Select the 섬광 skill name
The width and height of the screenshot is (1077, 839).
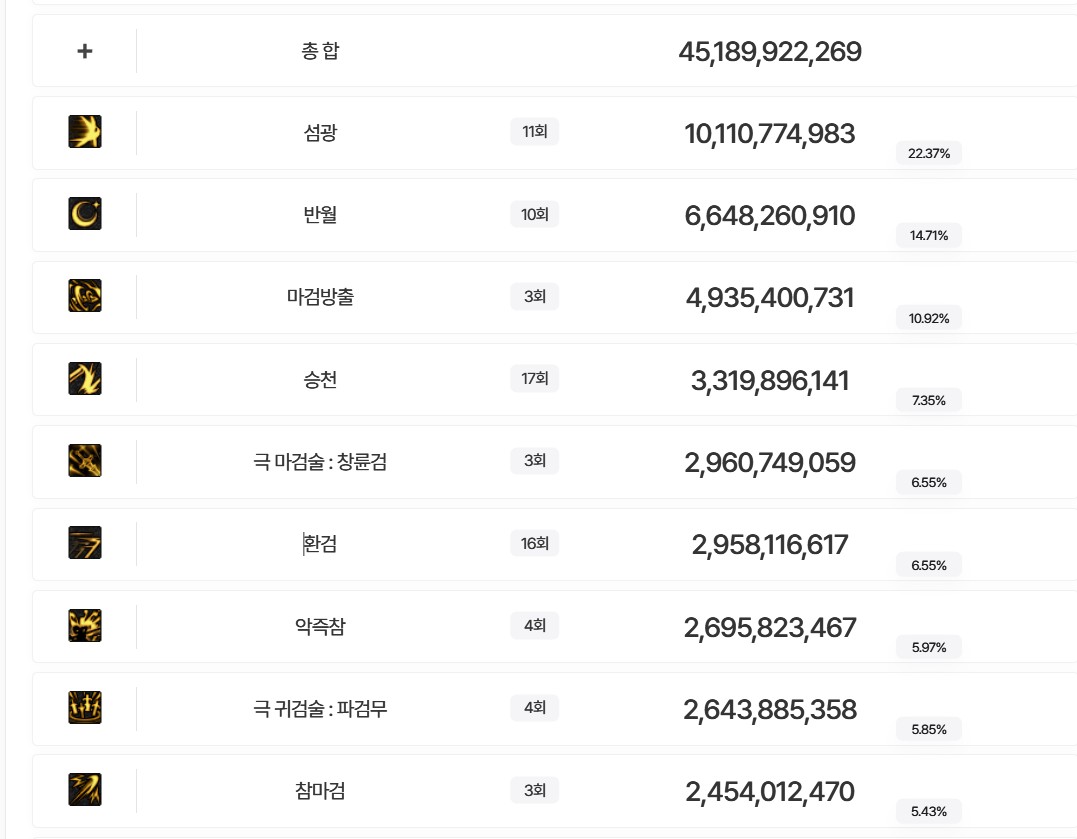[x=320, y=132]
